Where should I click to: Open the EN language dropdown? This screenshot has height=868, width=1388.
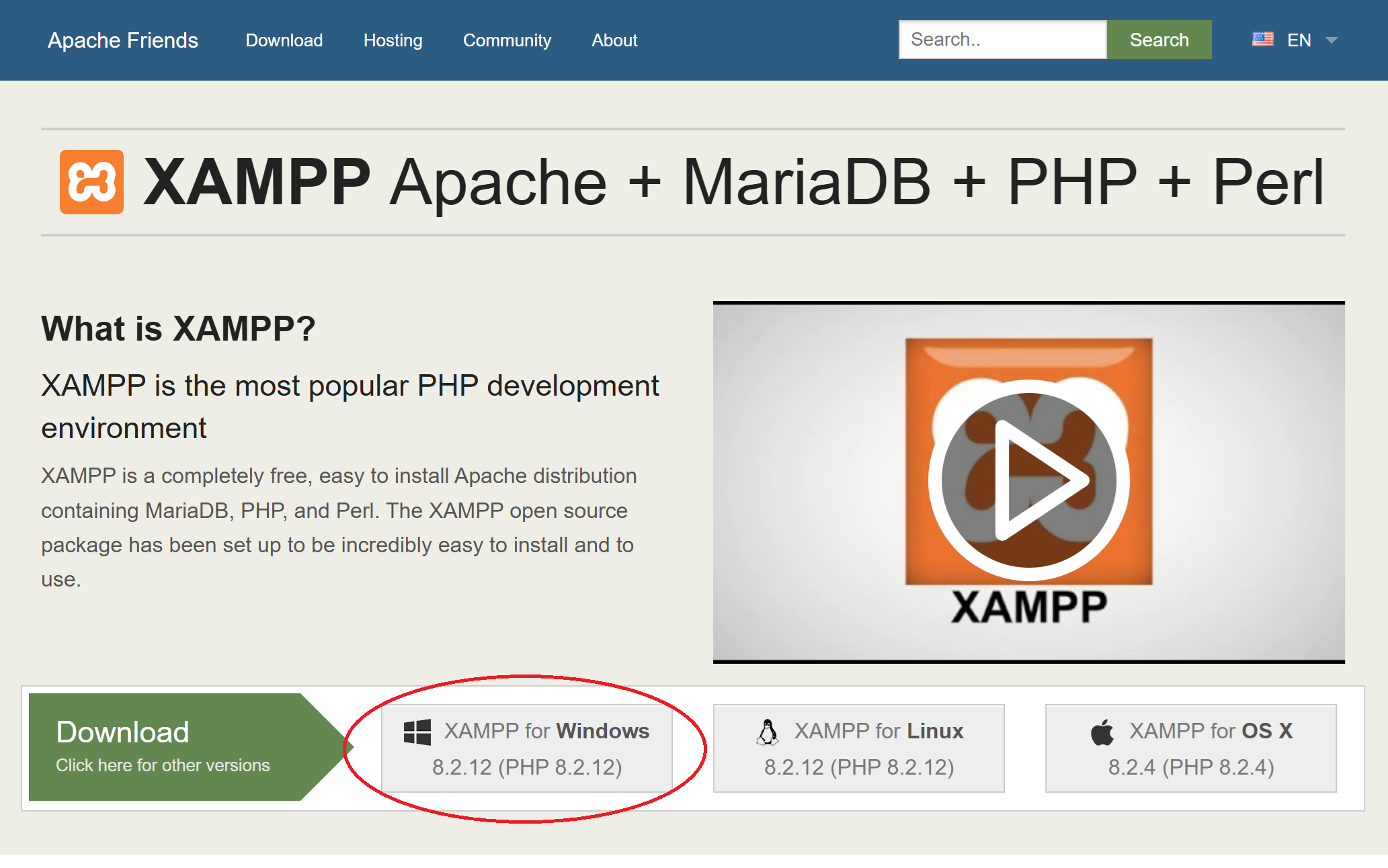pos(1299,40)
